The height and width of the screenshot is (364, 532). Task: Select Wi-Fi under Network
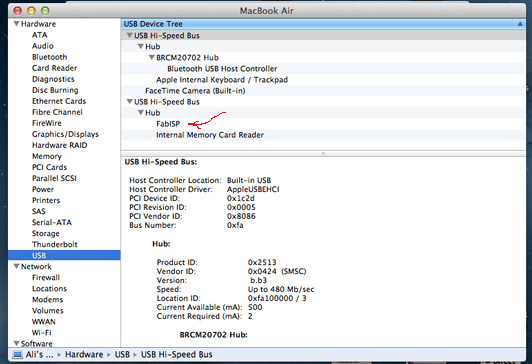click(x=41, y=332)
